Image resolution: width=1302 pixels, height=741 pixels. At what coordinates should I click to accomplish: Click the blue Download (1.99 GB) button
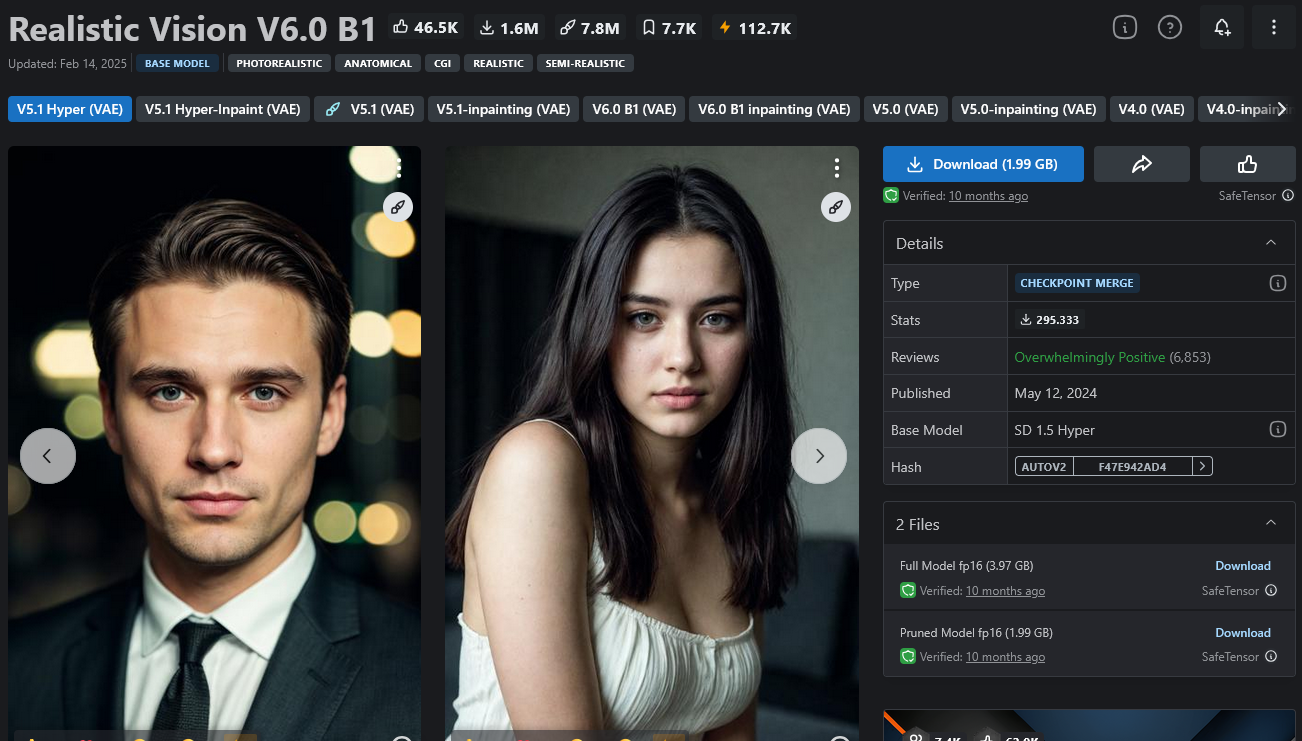click(x=983, y=164)
